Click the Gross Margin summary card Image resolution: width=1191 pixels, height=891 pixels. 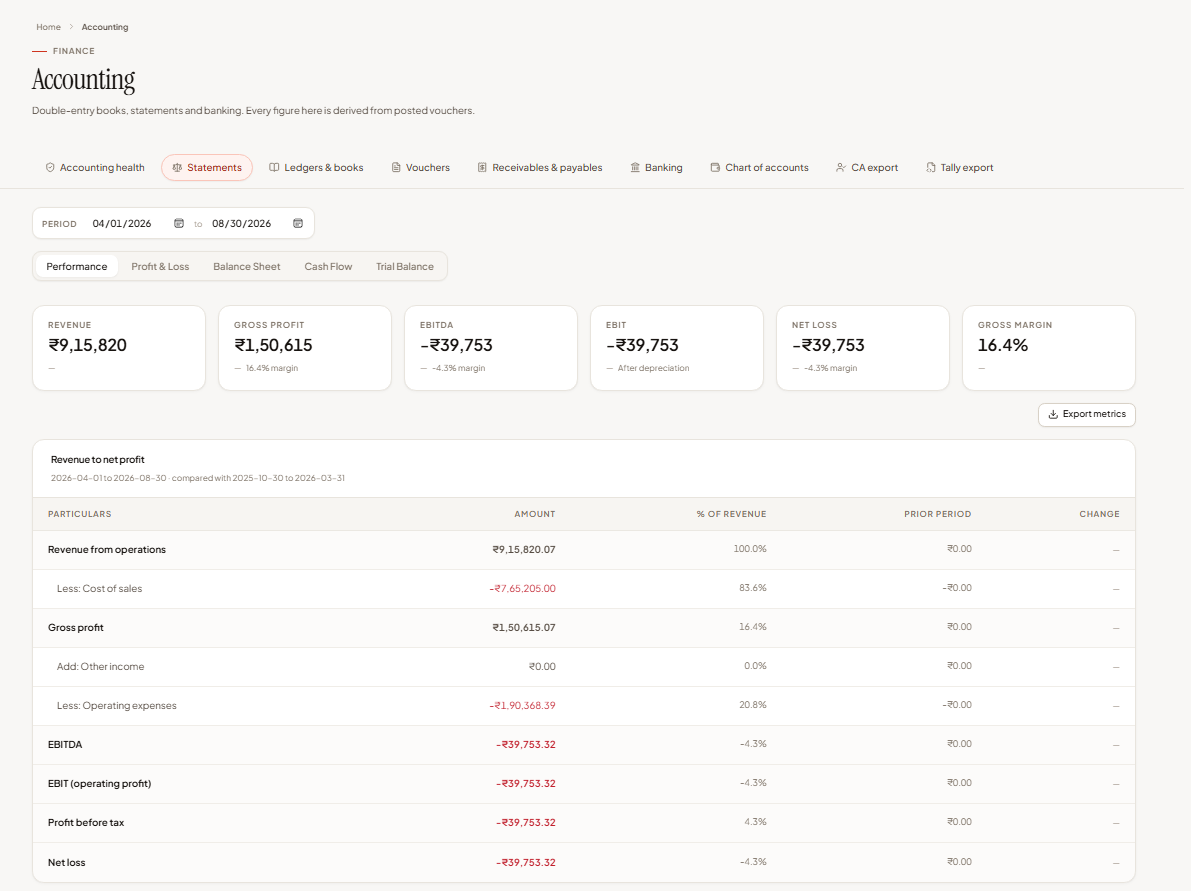(1049, 348)
